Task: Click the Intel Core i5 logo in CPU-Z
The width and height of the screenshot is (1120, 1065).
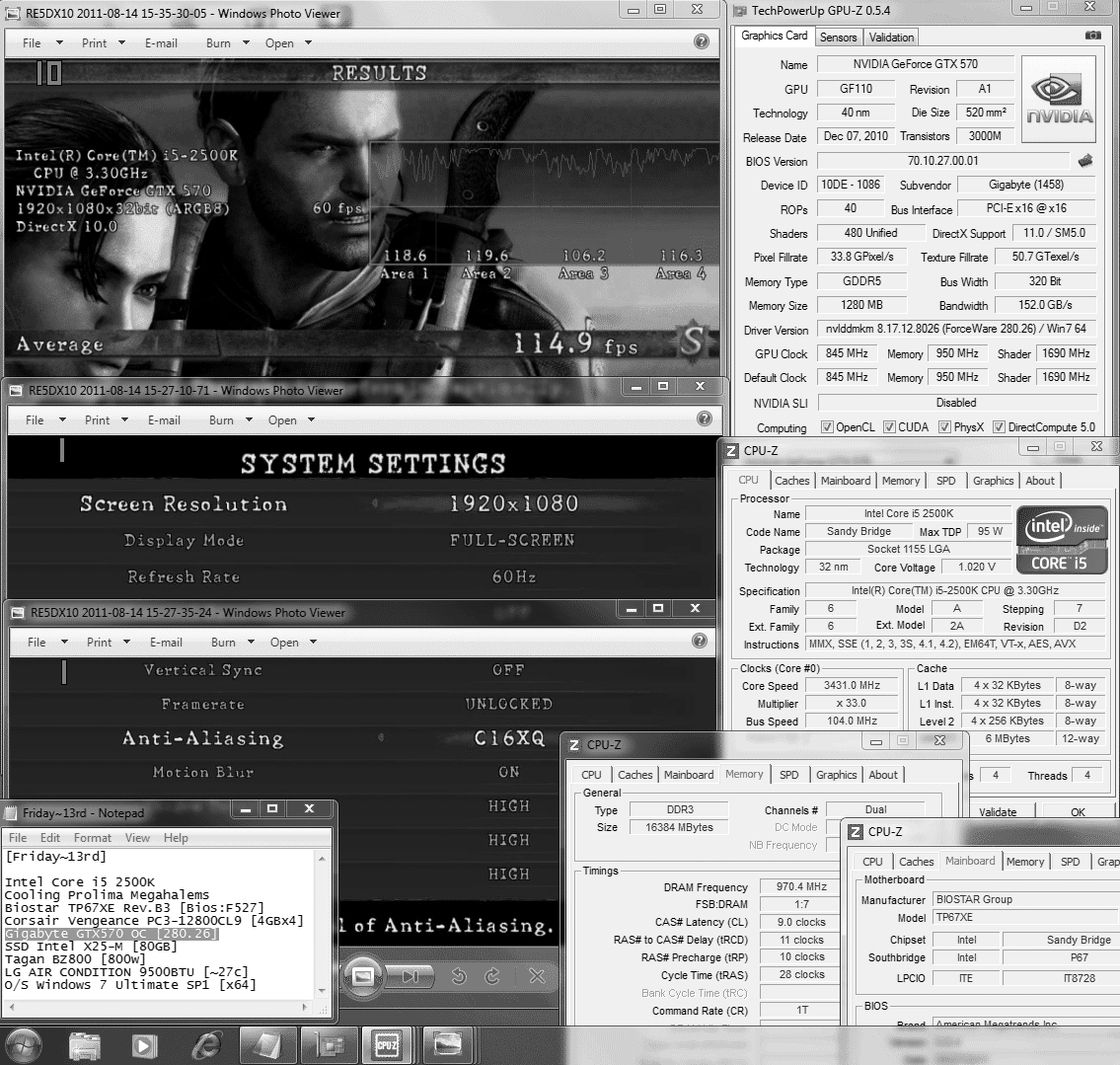Action: click(x=1061, y=539)
